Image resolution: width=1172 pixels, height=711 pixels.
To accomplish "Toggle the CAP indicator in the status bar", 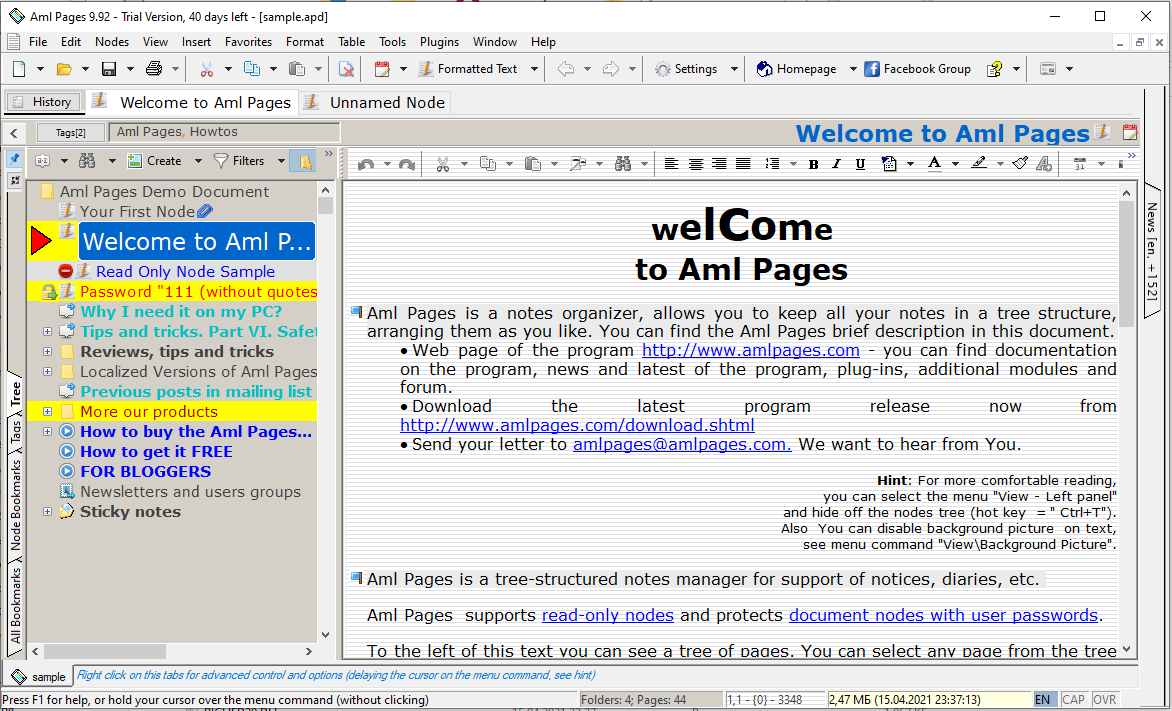I will 1073,700.
